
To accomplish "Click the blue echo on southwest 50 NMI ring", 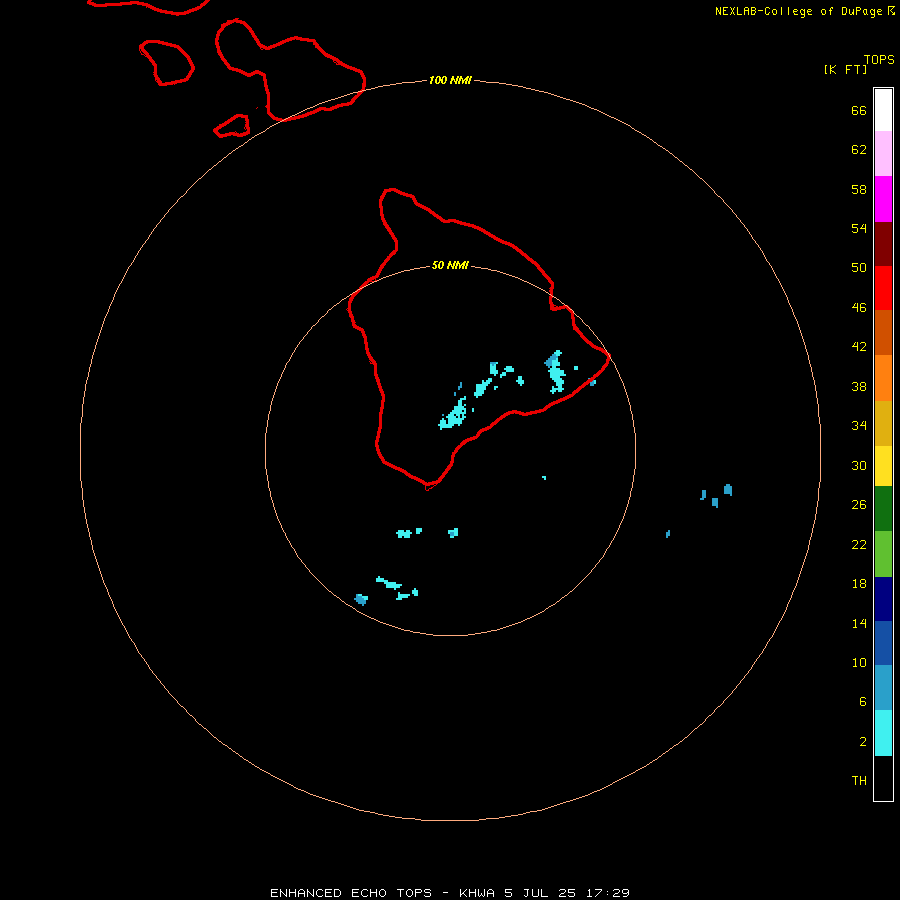I will coord(361,599).
